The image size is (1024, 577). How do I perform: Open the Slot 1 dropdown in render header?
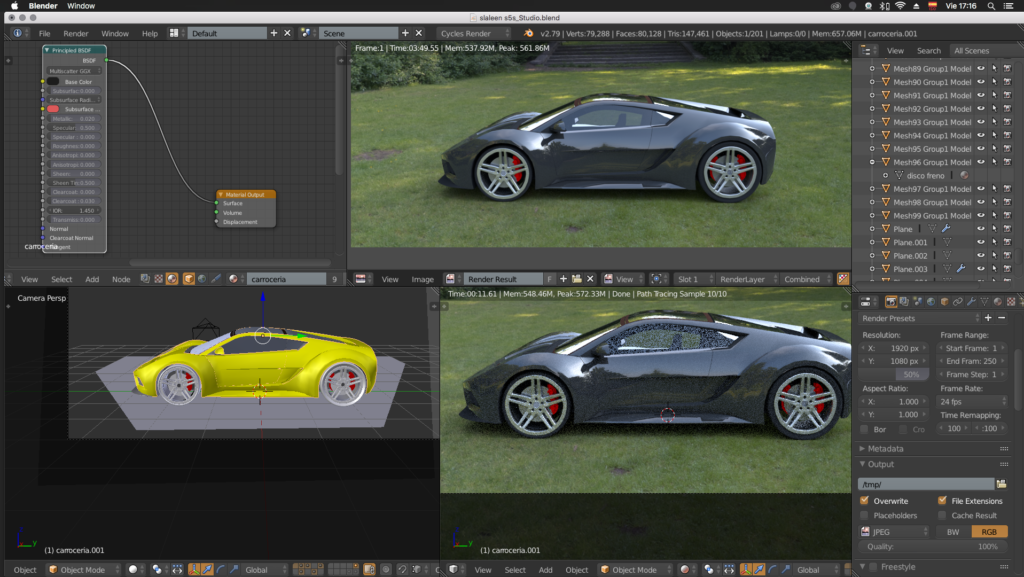pyautogui.click(x=688, y=279)
